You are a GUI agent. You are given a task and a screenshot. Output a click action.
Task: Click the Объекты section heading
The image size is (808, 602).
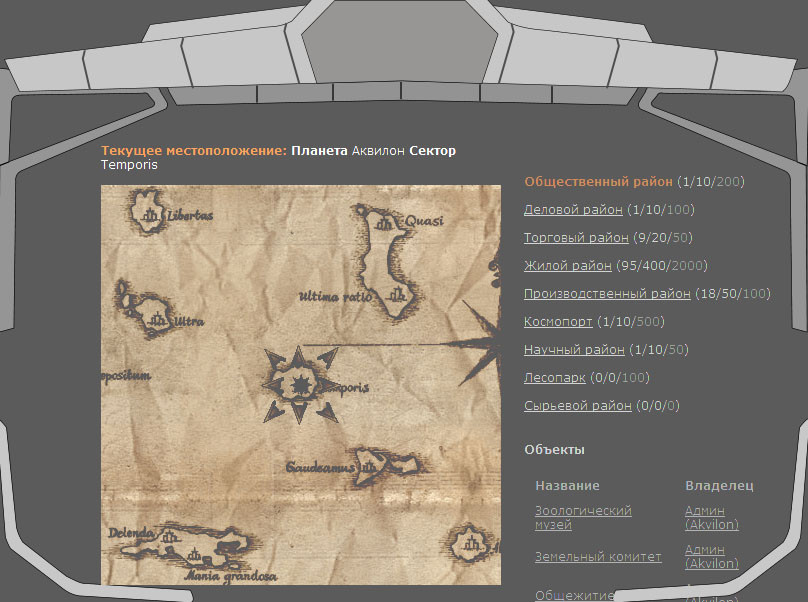point(554,449)
